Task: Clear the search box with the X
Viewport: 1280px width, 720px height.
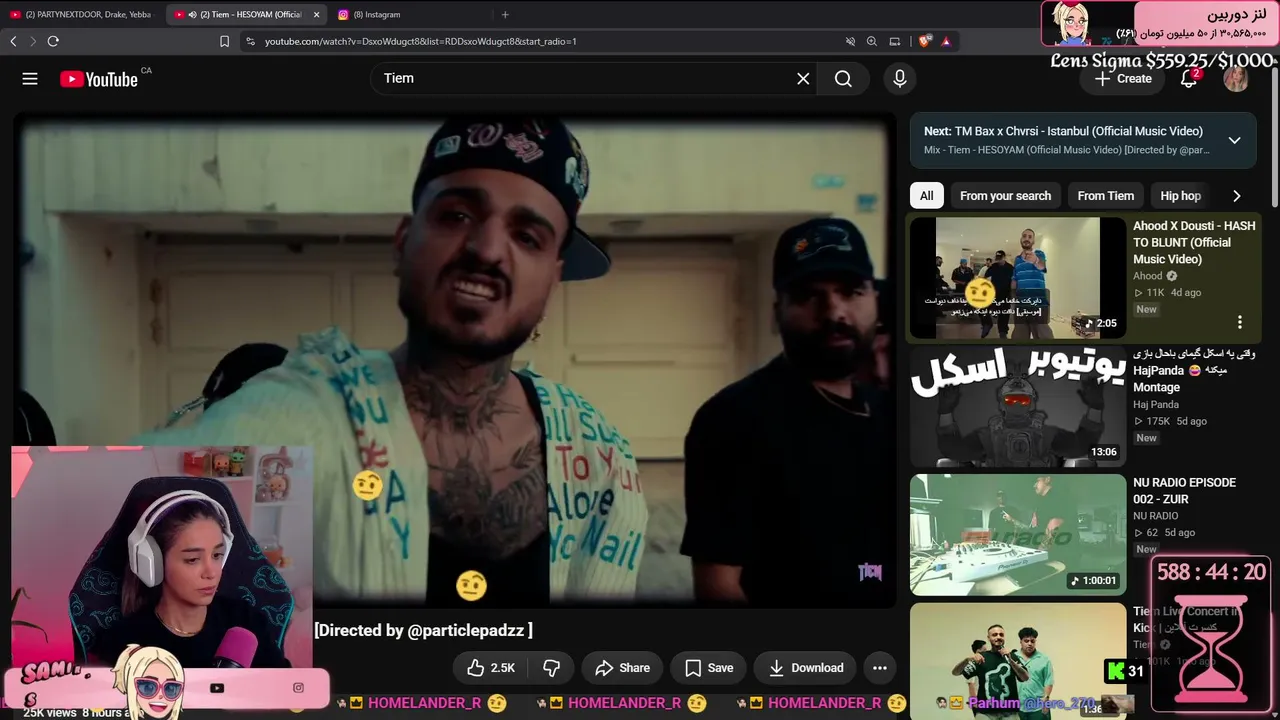Action: 803,79
